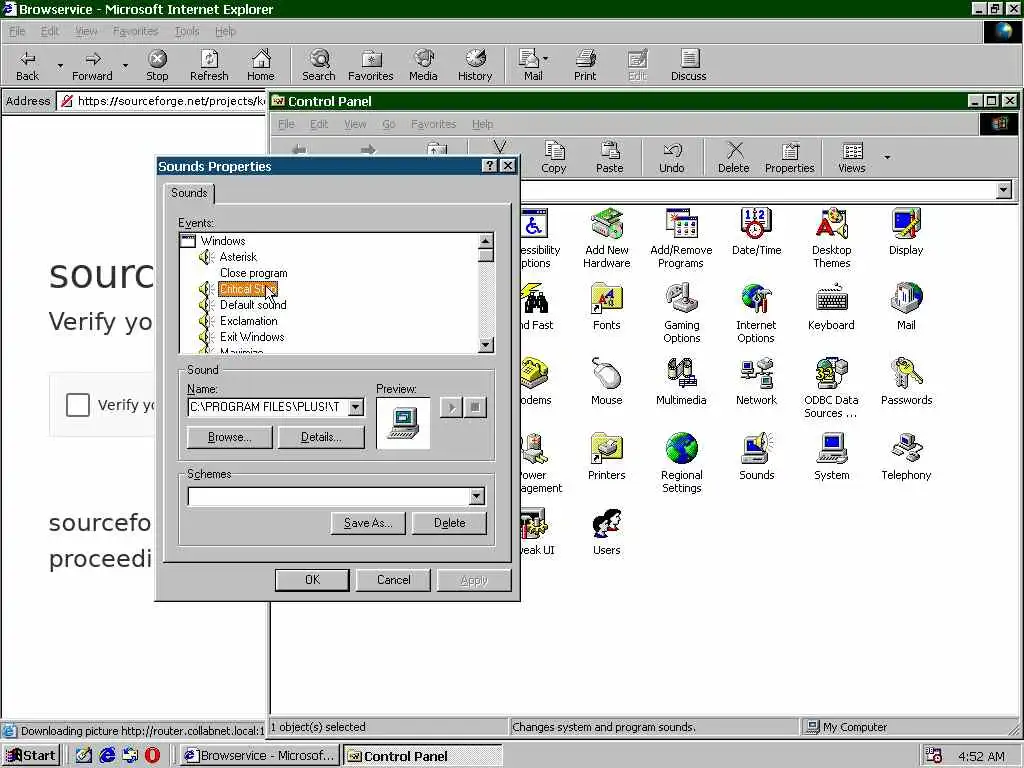
Task: Click the Internet Explorer quick launch icon
Action: 107,756
